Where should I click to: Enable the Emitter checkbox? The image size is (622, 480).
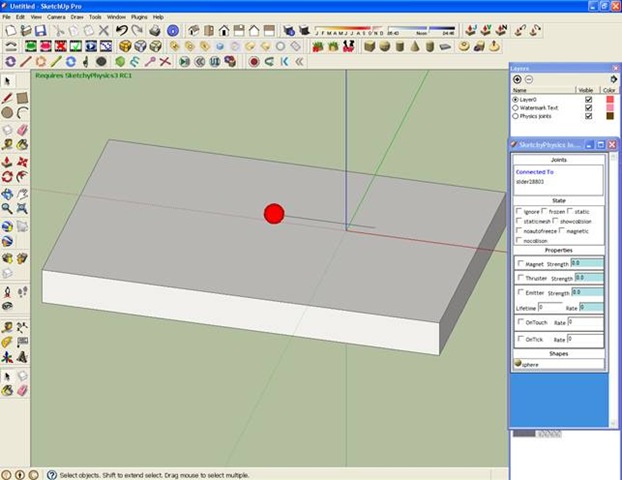click(x=520, y=292)
